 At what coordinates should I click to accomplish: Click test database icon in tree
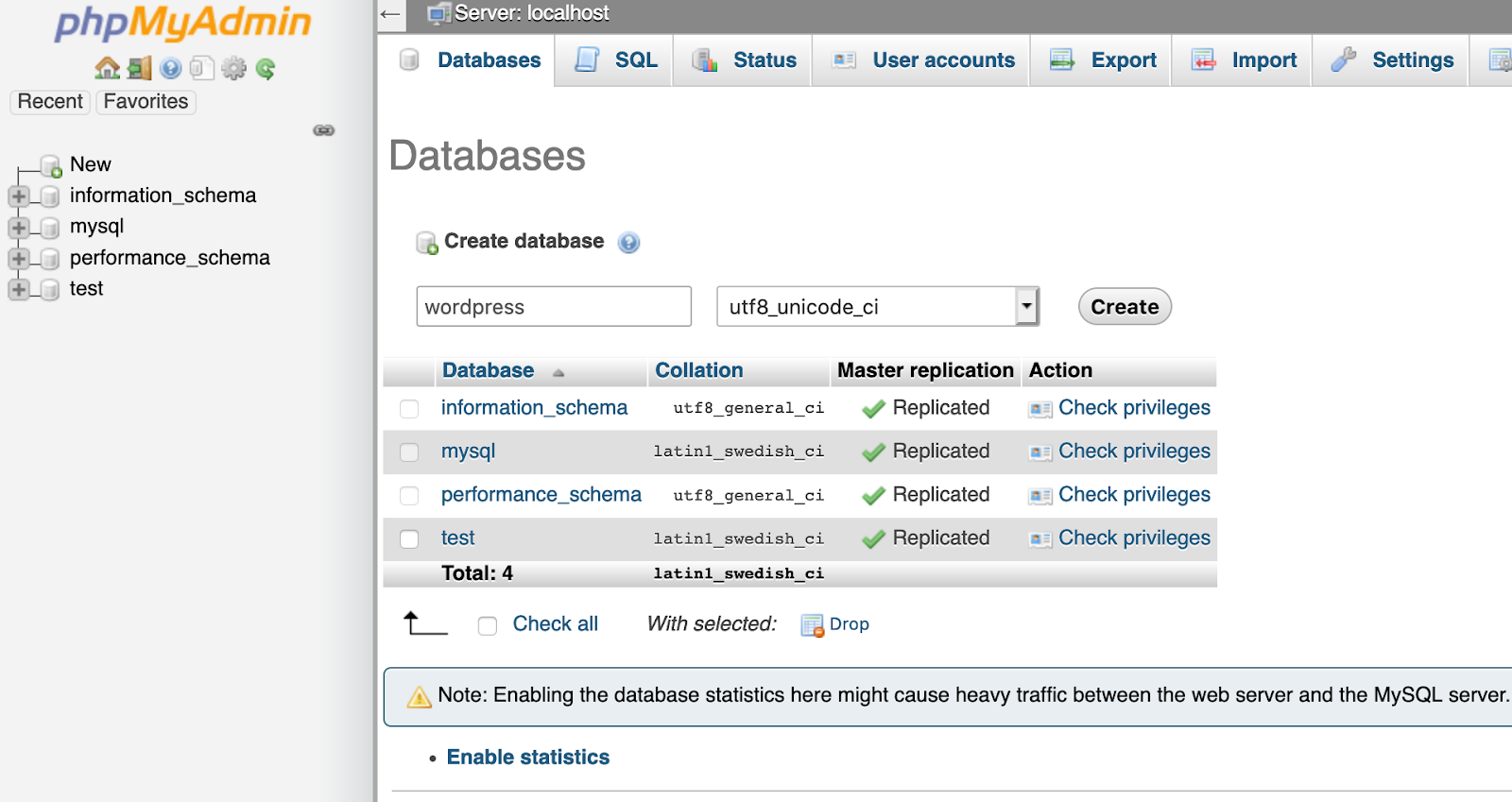[x=50, y=291]
